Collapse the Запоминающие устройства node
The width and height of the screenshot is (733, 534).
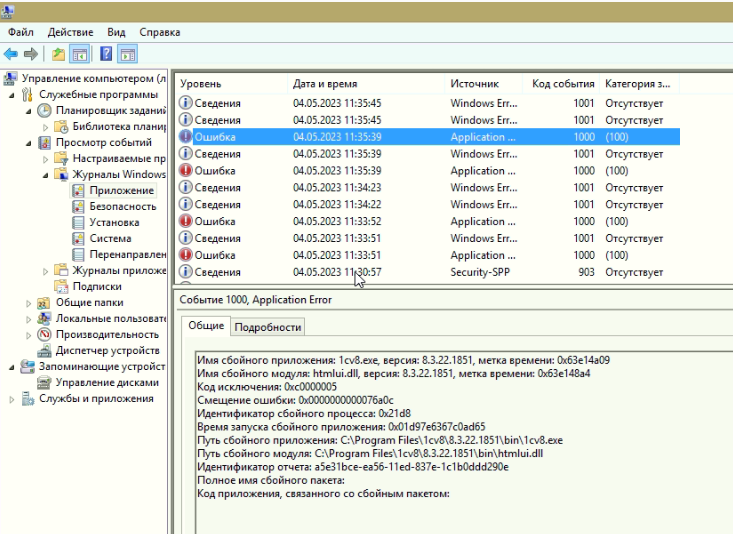(x=12, y=368)
